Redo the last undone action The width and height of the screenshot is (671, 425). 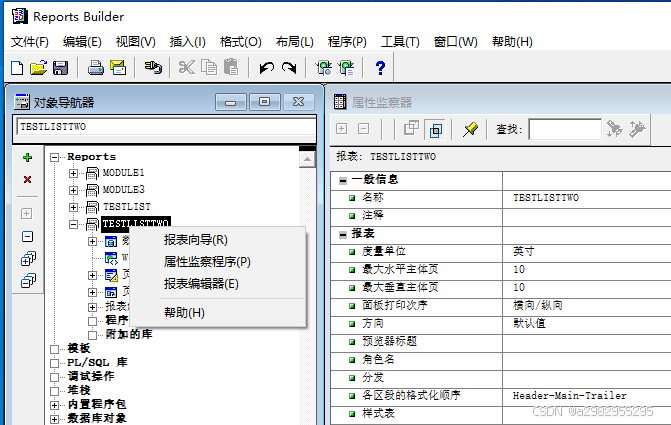click(x=289, y=68)
